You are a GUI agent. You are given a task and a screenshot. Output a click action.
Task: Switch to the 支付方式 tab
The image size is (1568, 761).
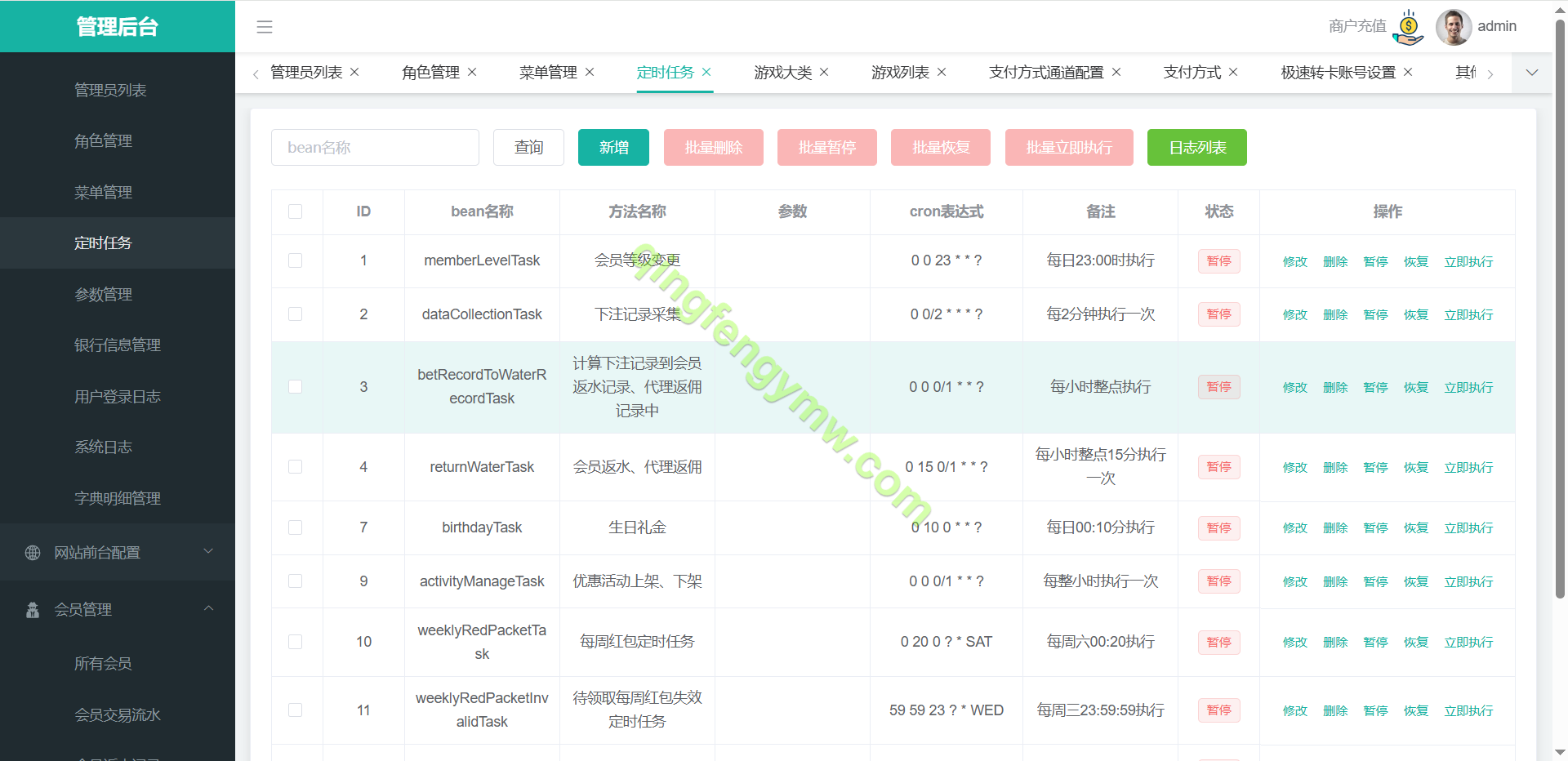pyautogui.click(x=1192, y=73)
